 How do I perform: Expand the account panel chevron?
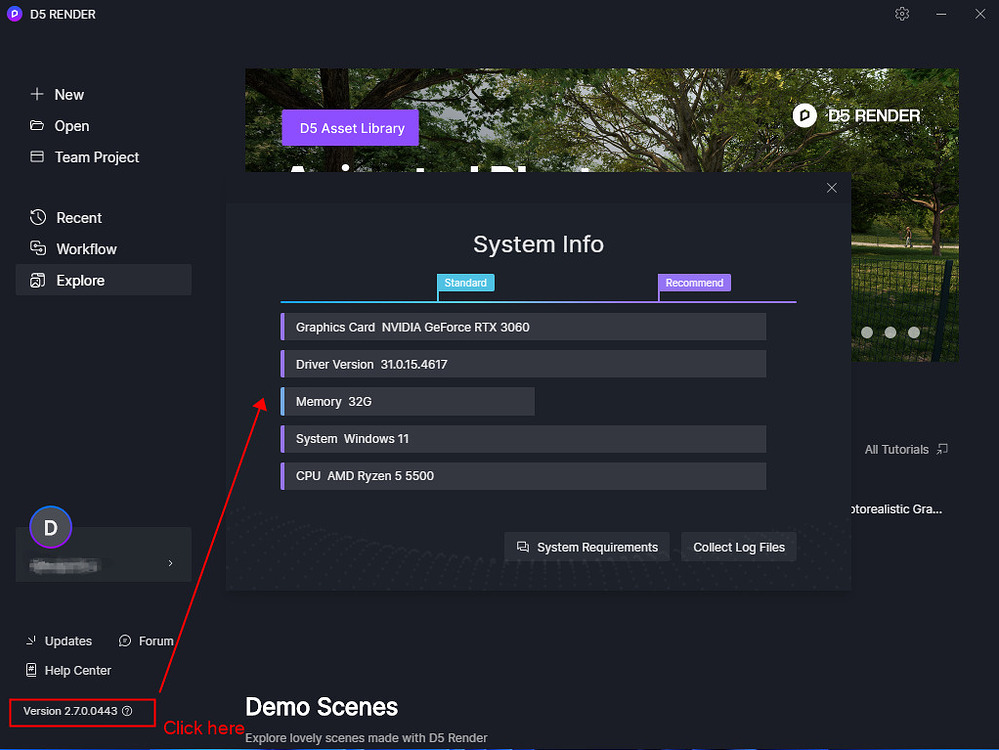tap(170, 563)
